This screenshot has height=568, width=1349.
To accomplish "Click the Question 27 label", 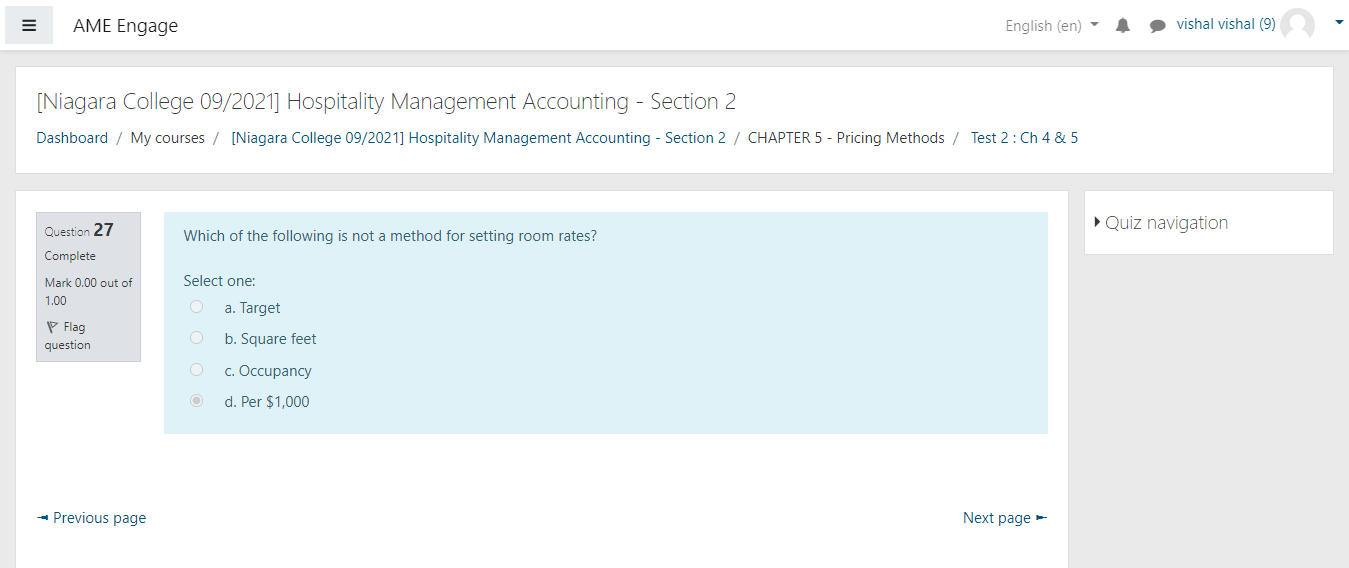I will pyautogui.click(x=79, y=230).
